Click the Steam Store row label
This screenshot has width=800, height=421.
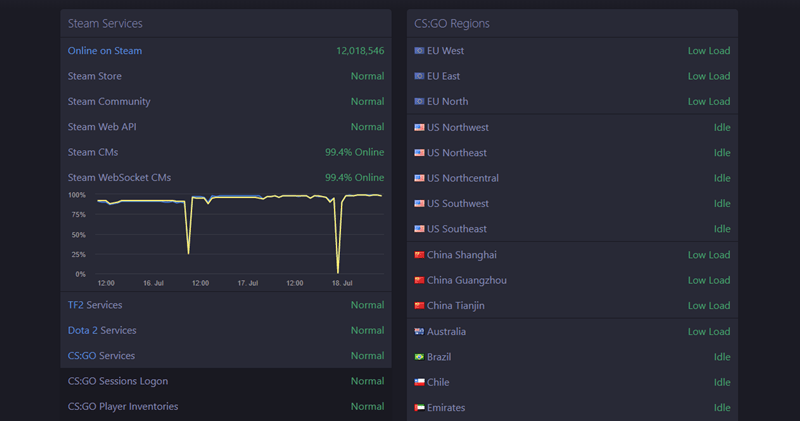pyautogui.click(x=94, y=76)
